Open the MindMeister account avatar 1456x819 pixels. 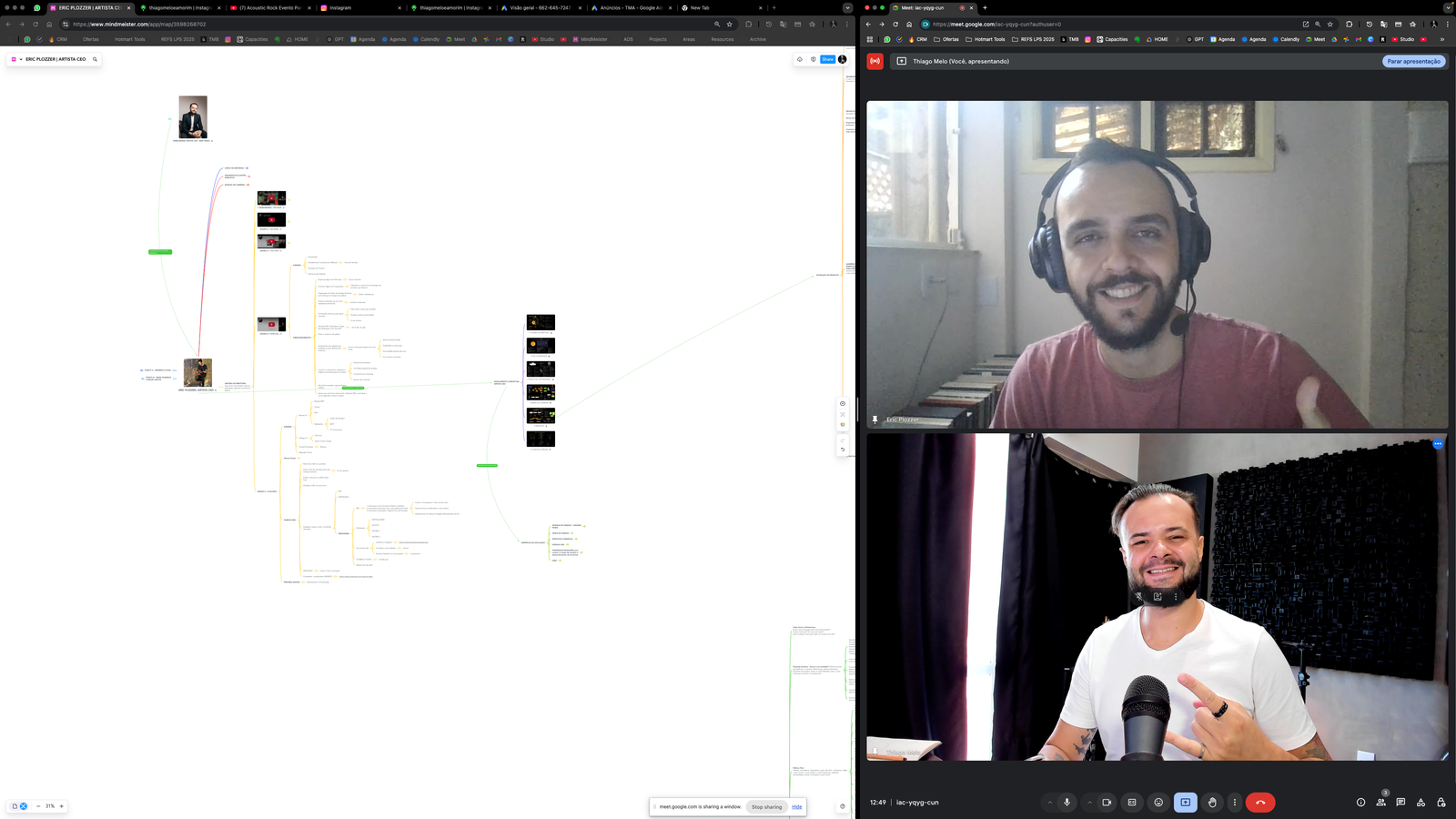(x=843, y=59)
